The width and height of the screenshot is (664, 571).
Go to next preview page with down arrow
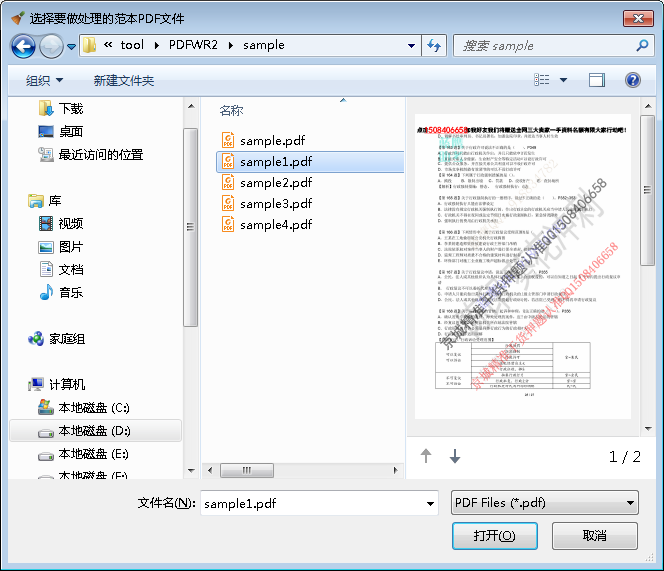(455, 456)
